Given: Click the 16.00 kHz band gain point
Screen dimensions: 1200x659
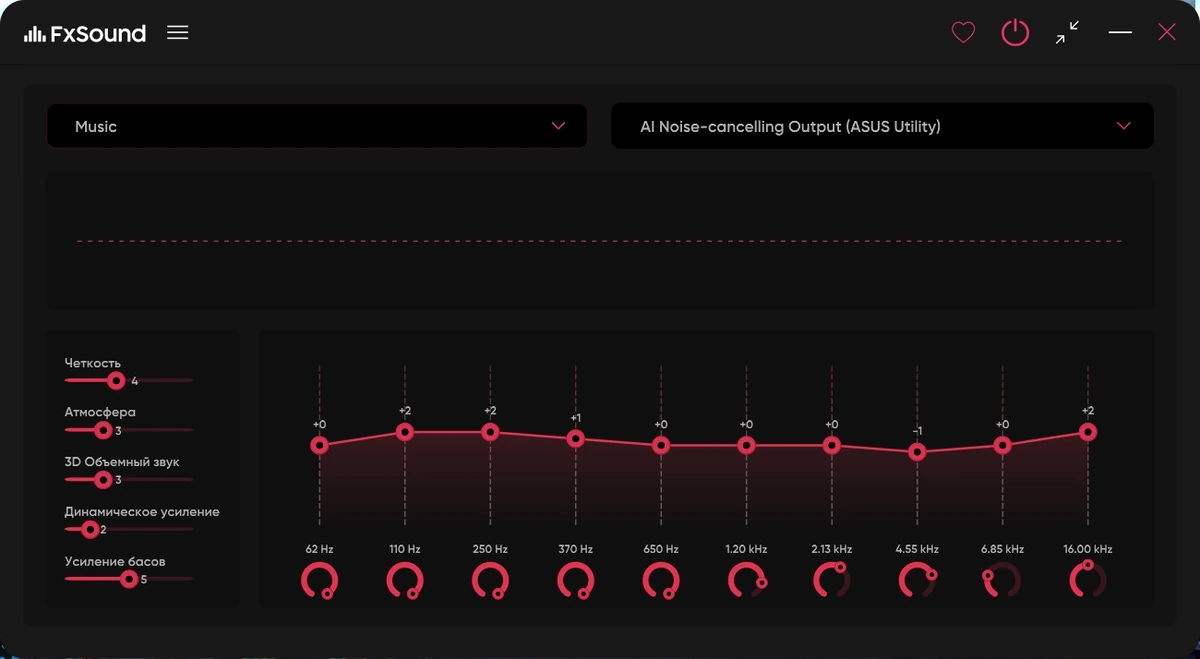Looking at the screenshot, I should (1087, 432).
